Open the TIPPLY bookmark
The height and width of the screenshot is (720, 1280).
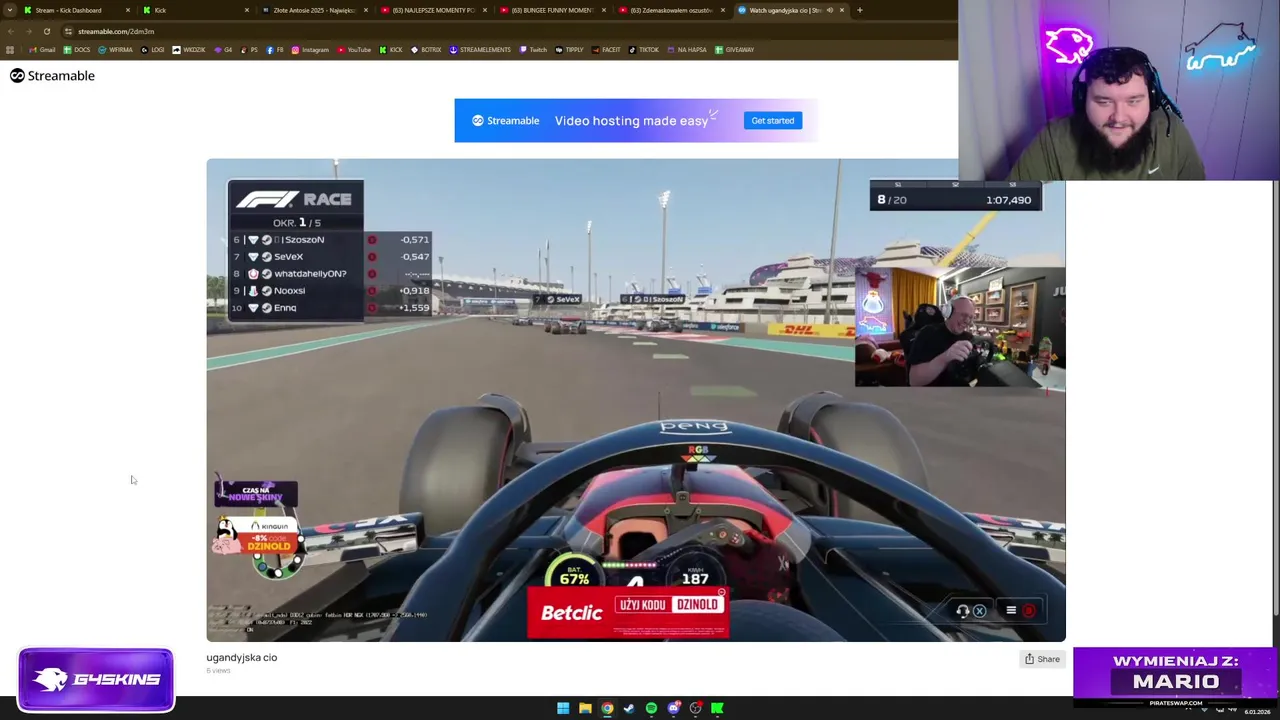pos(569,49)
